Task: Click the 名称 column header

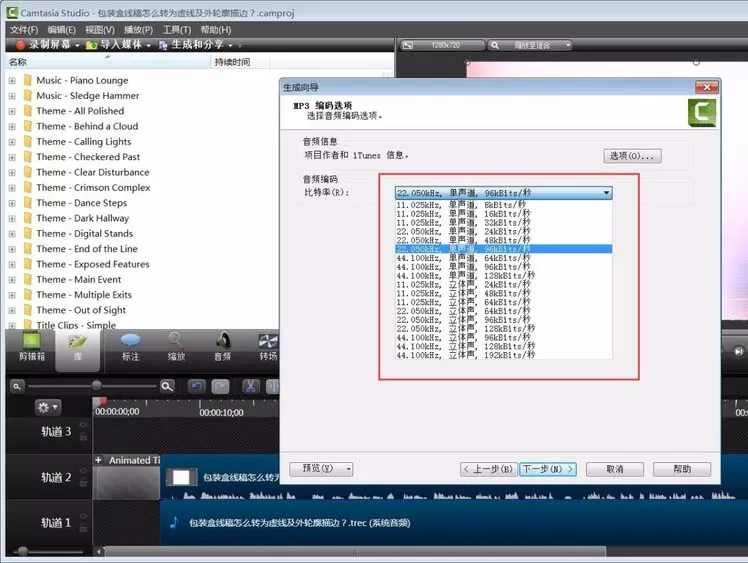Action: (x=108, y=62)
